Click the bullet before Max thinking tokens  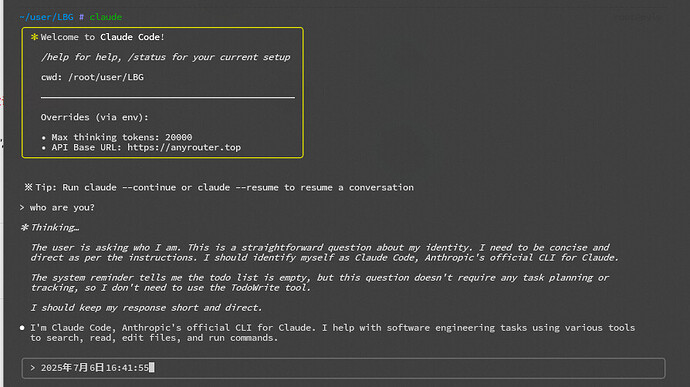pyautogui.click(x=44, y=138)
